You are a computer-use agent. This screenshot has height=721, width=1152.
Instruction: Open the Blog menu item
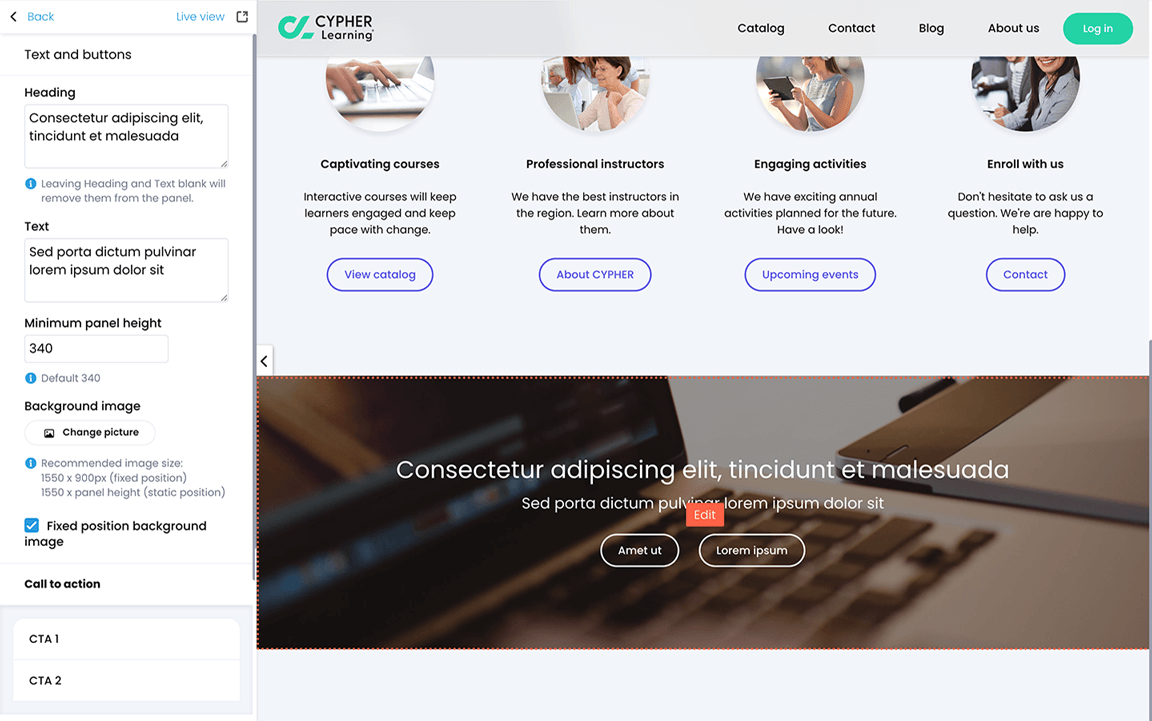tap(931, 28)
